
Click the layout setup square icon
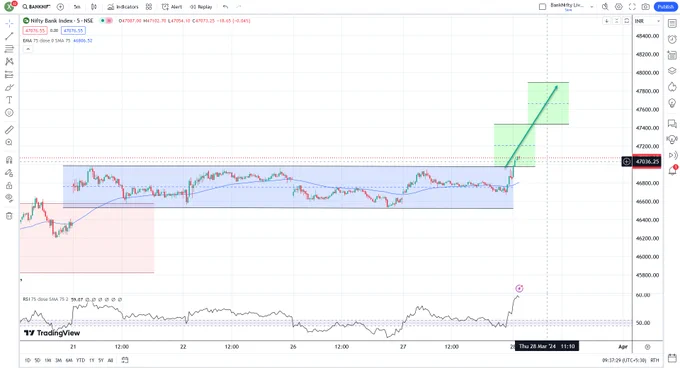pos(542,7)
